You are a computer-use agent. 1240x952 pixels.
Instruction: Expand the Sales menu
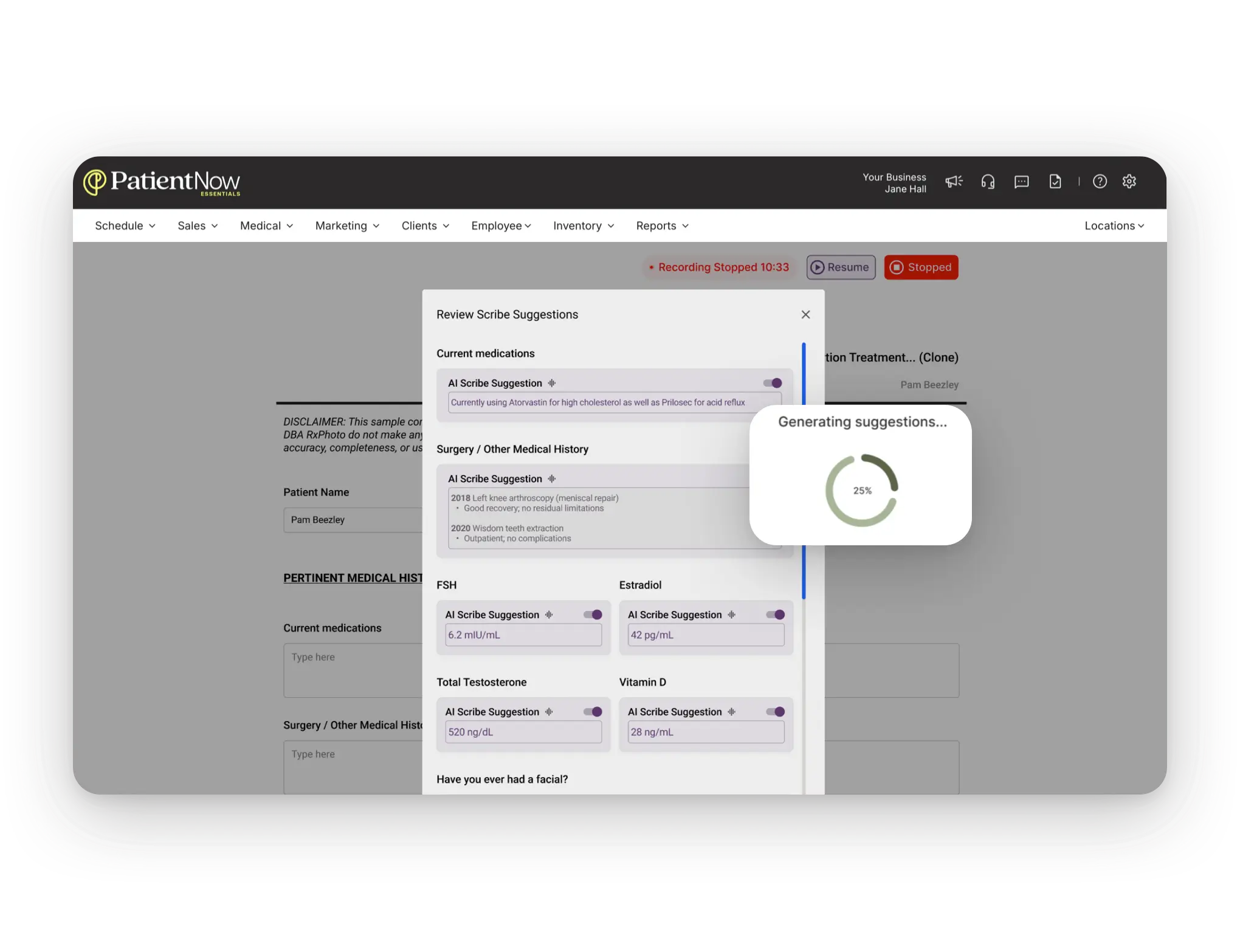(x=198, y=226)
